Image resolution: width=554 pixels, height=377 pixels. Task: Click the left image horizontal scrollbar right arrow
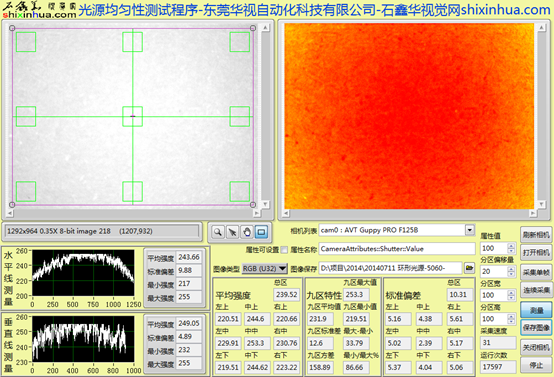[257, 213]
